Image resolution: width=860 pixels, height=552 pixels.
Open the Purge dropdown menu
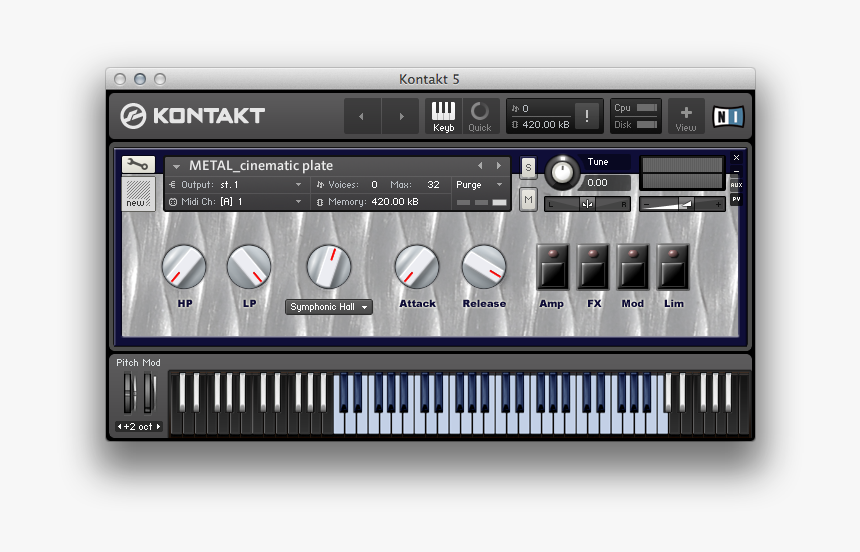[x=479, y=185]
